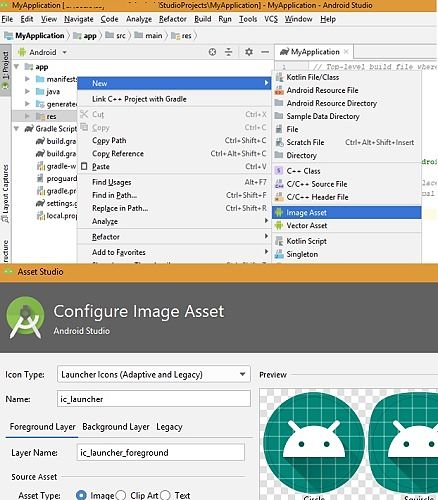The width and height of the screenshot is (438, 500).
Task: Click the Circle icon preview thumbnail
Action: [314, 444]
